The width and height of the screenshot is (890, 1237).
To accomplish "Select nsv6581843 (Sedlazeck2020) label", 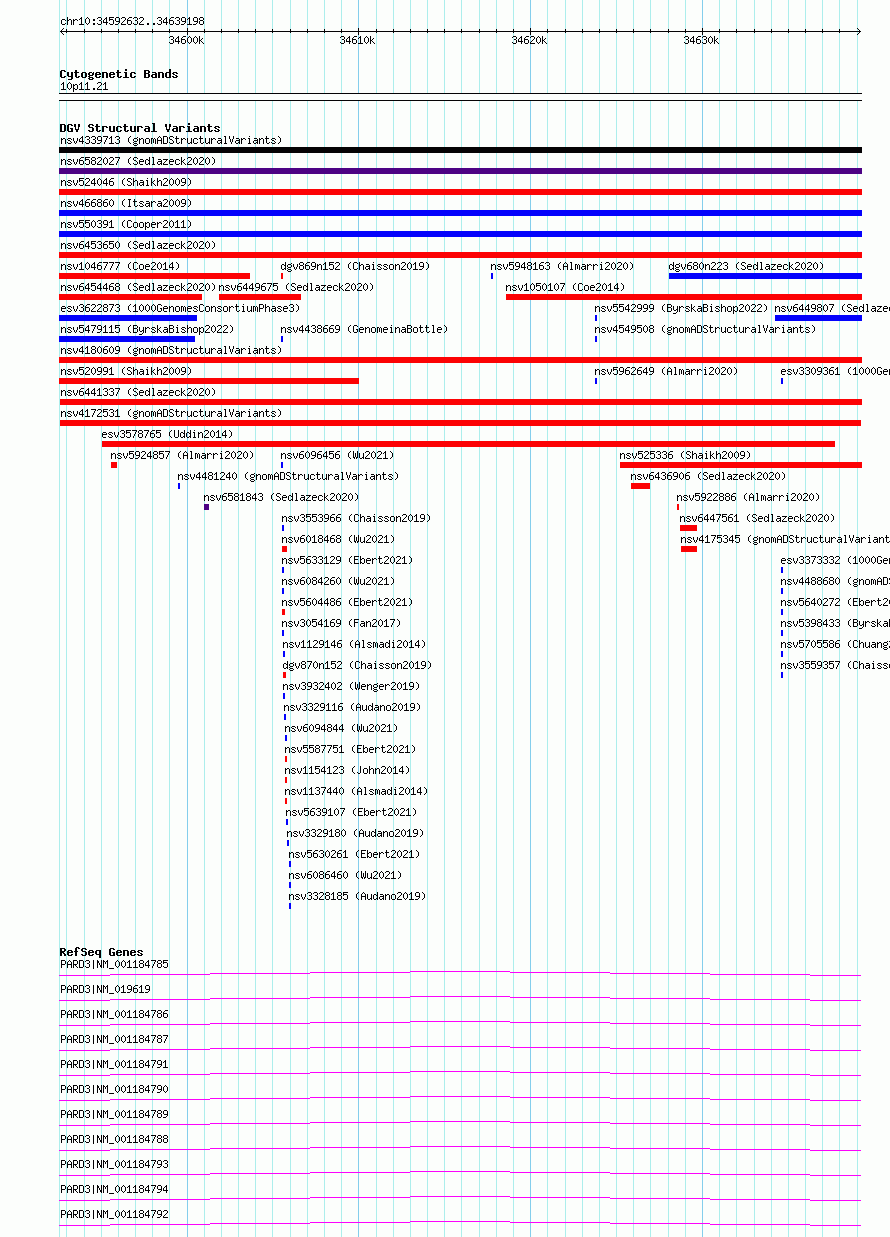I will (281, 497).
